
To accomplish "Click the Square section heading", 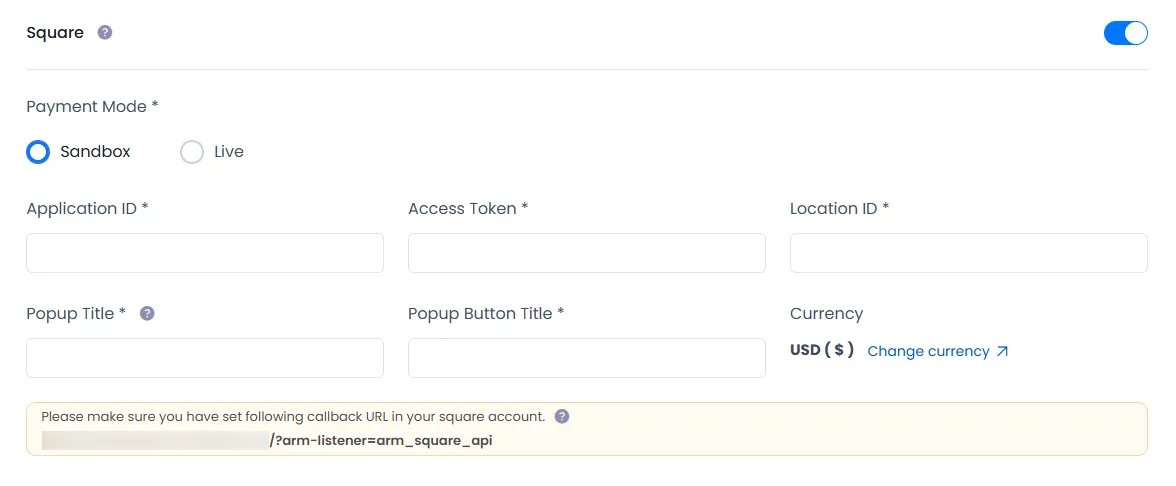I will click(55, 33).
